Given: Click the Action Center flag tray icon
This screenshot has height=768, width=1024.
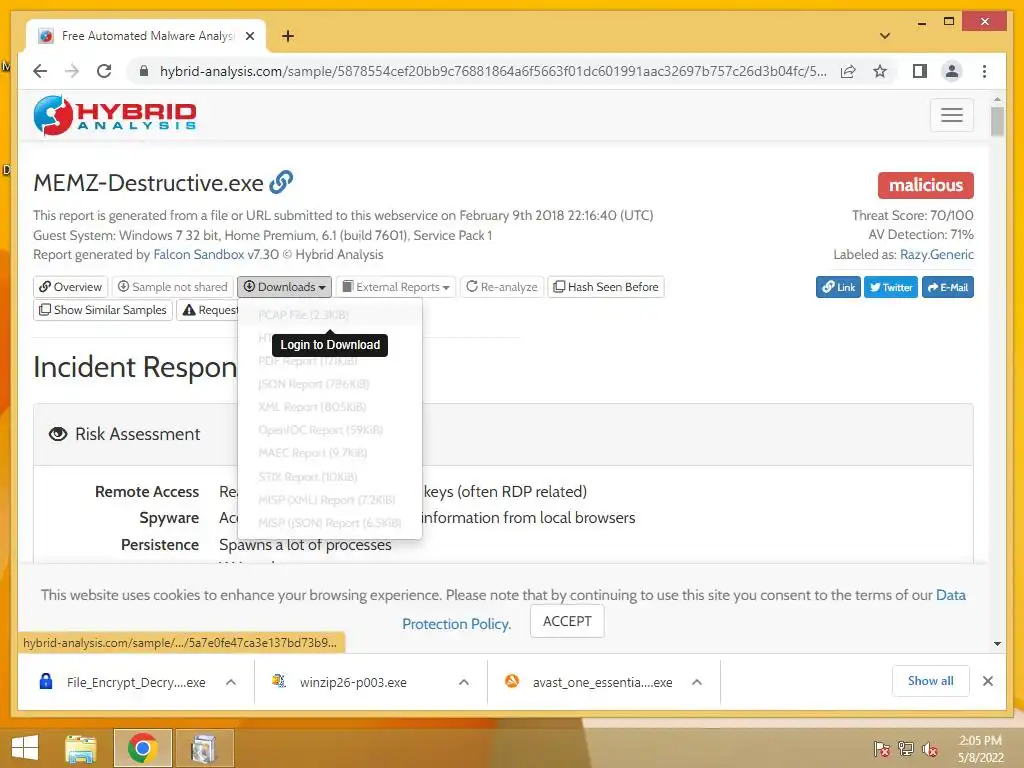Looking at the screenshot, I should [x=882, y=749].
